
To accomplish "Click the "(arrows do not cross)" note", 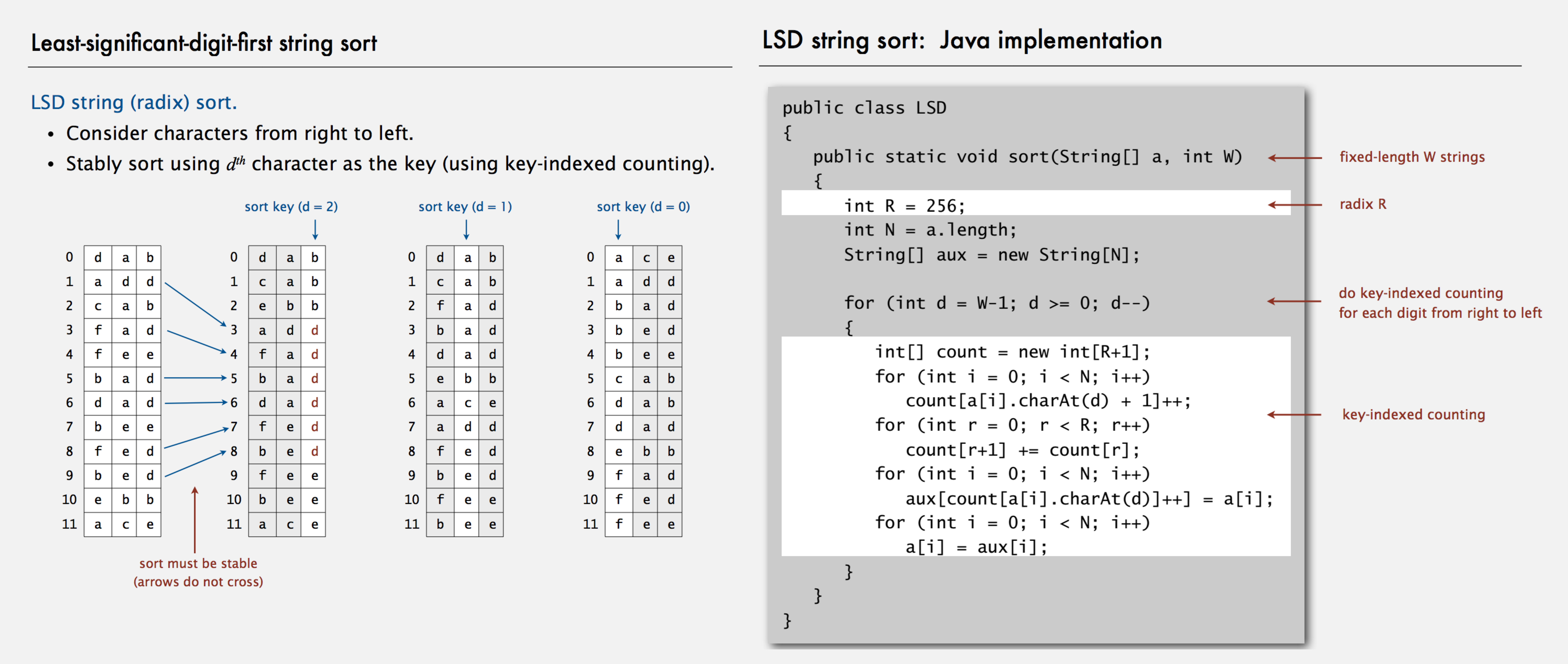I will click(x=198, y=582).
